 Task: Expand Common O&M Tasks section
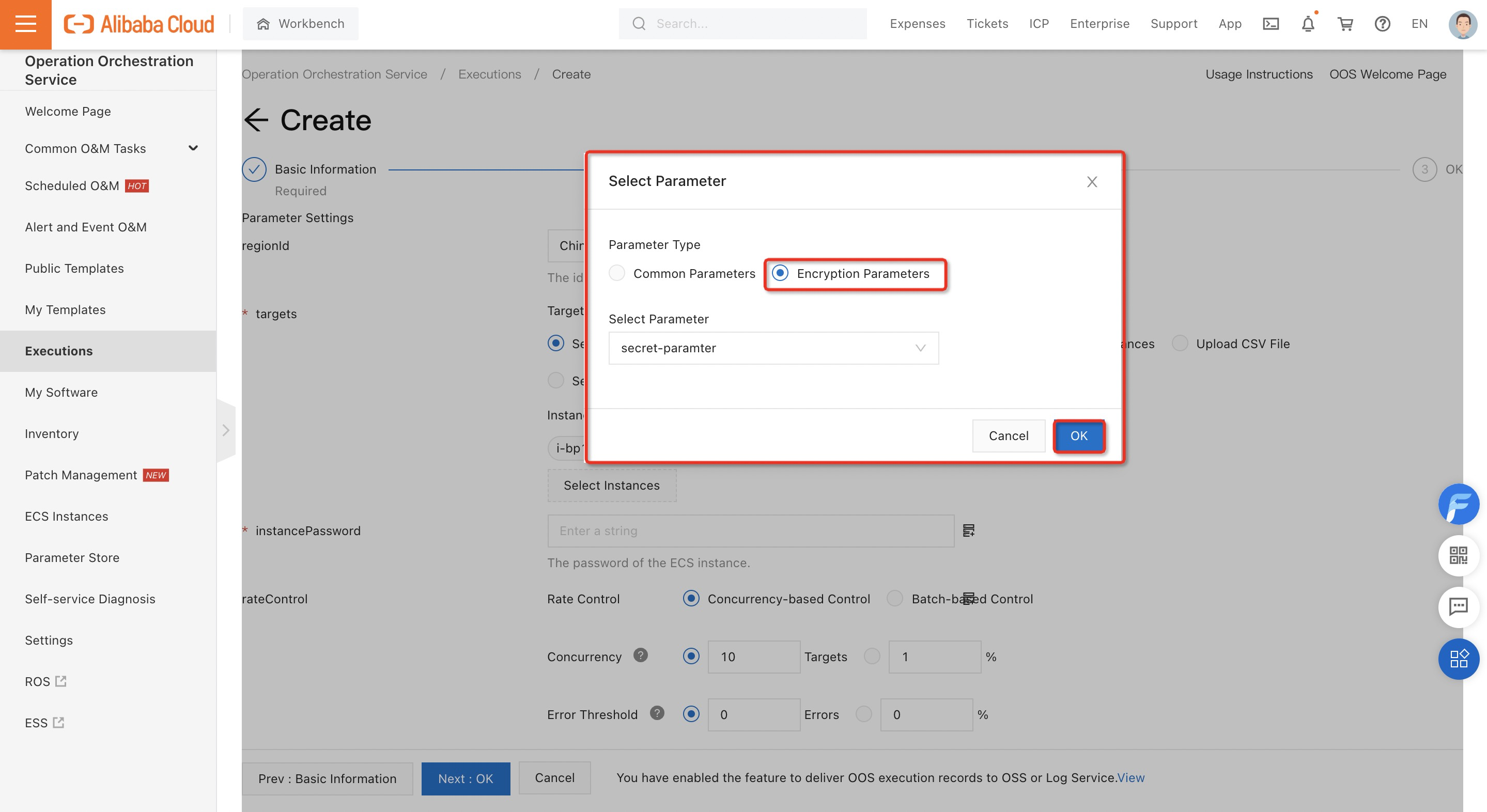pyautogui.click(x=109, y=148)
